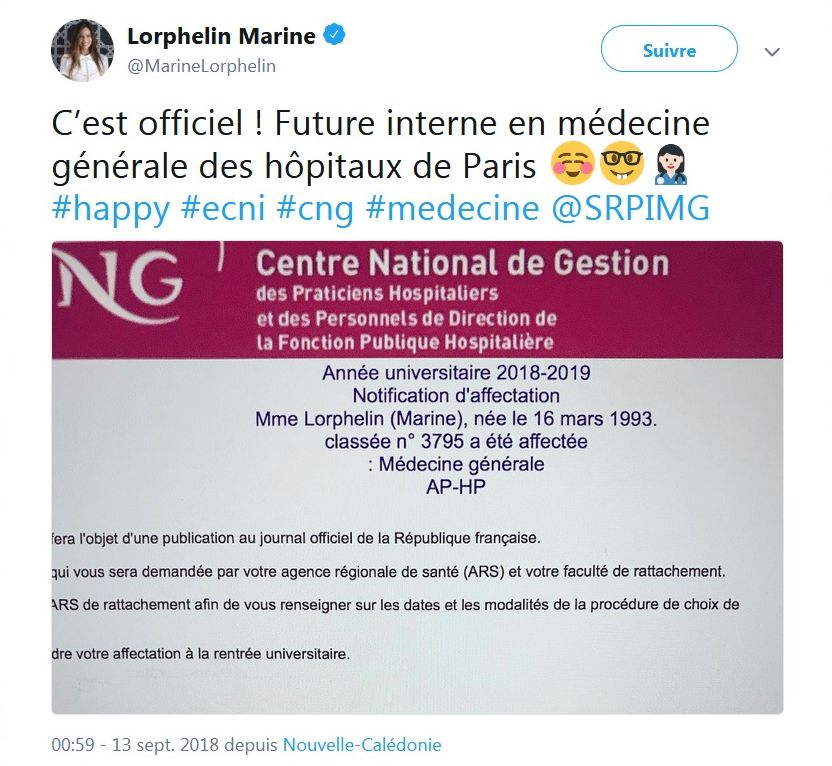Visit the @SRPIMG mention

(x=630, y=207)
